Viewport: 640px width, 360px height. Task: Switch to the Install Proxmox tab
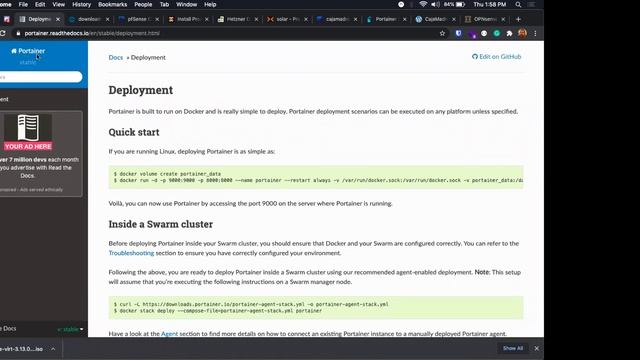[x=188, y=19]
